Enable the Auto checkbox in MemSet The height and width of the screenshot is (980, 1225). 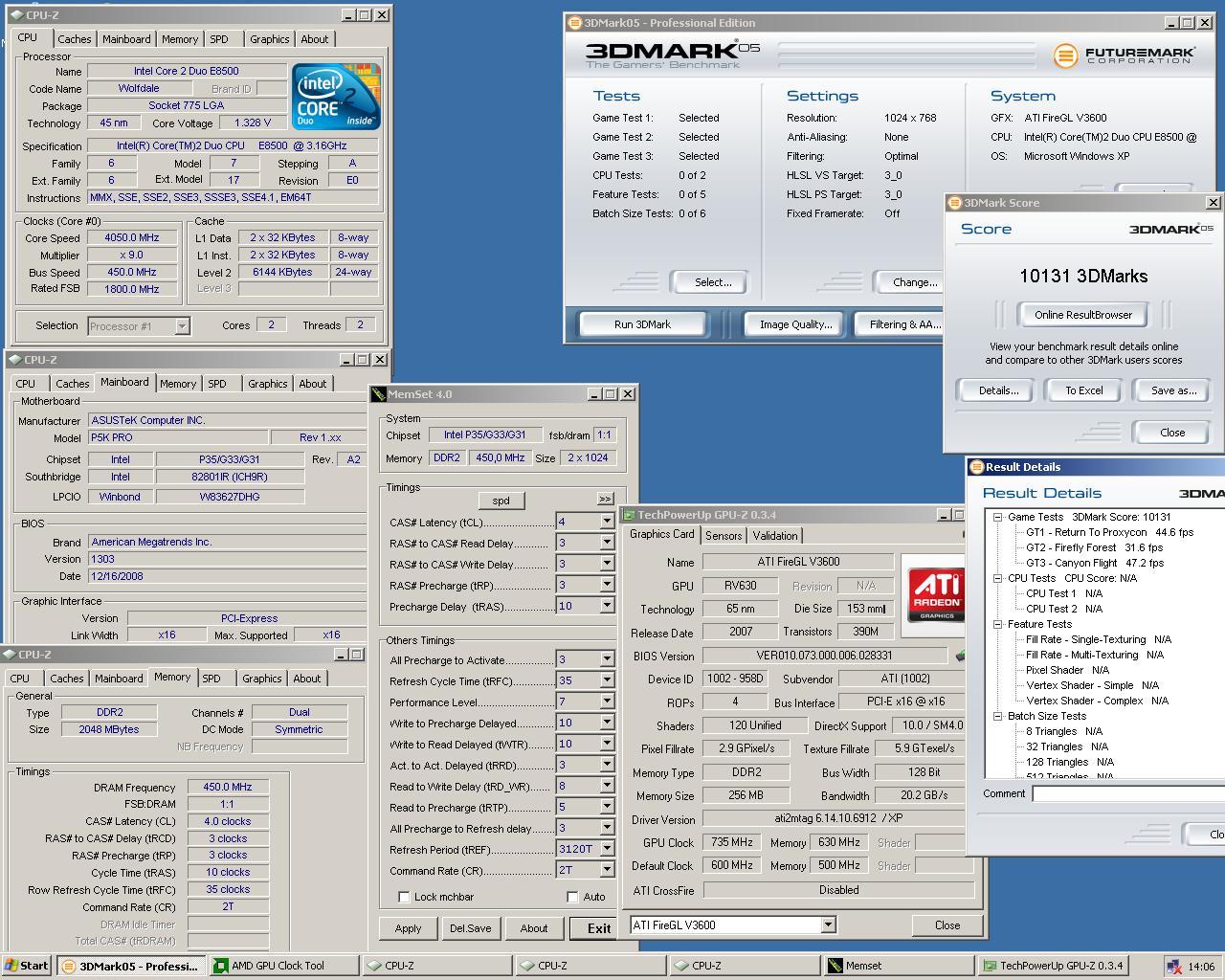click(572, 898)
